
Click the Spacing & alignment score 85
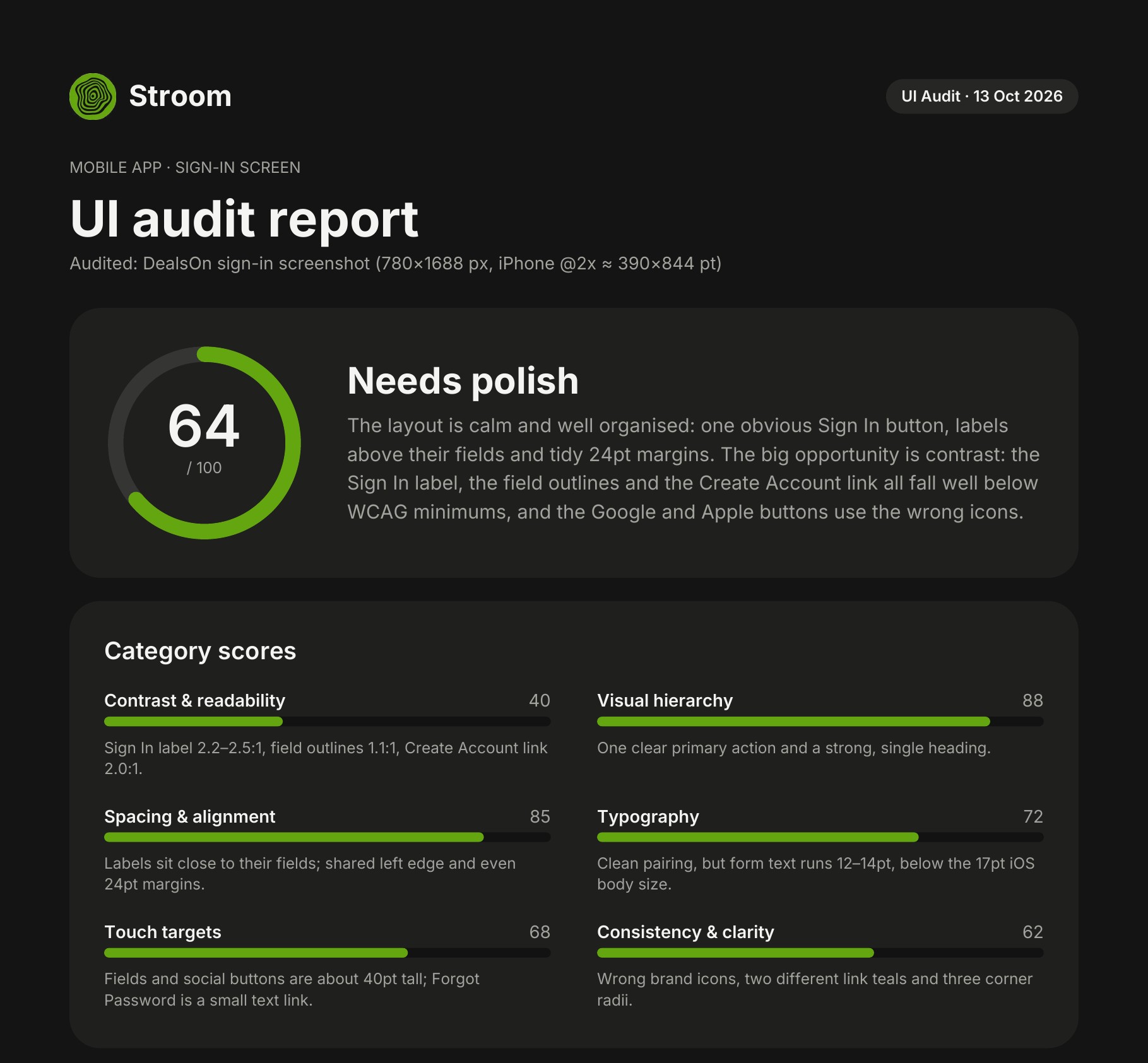click(x=540, y=817)
